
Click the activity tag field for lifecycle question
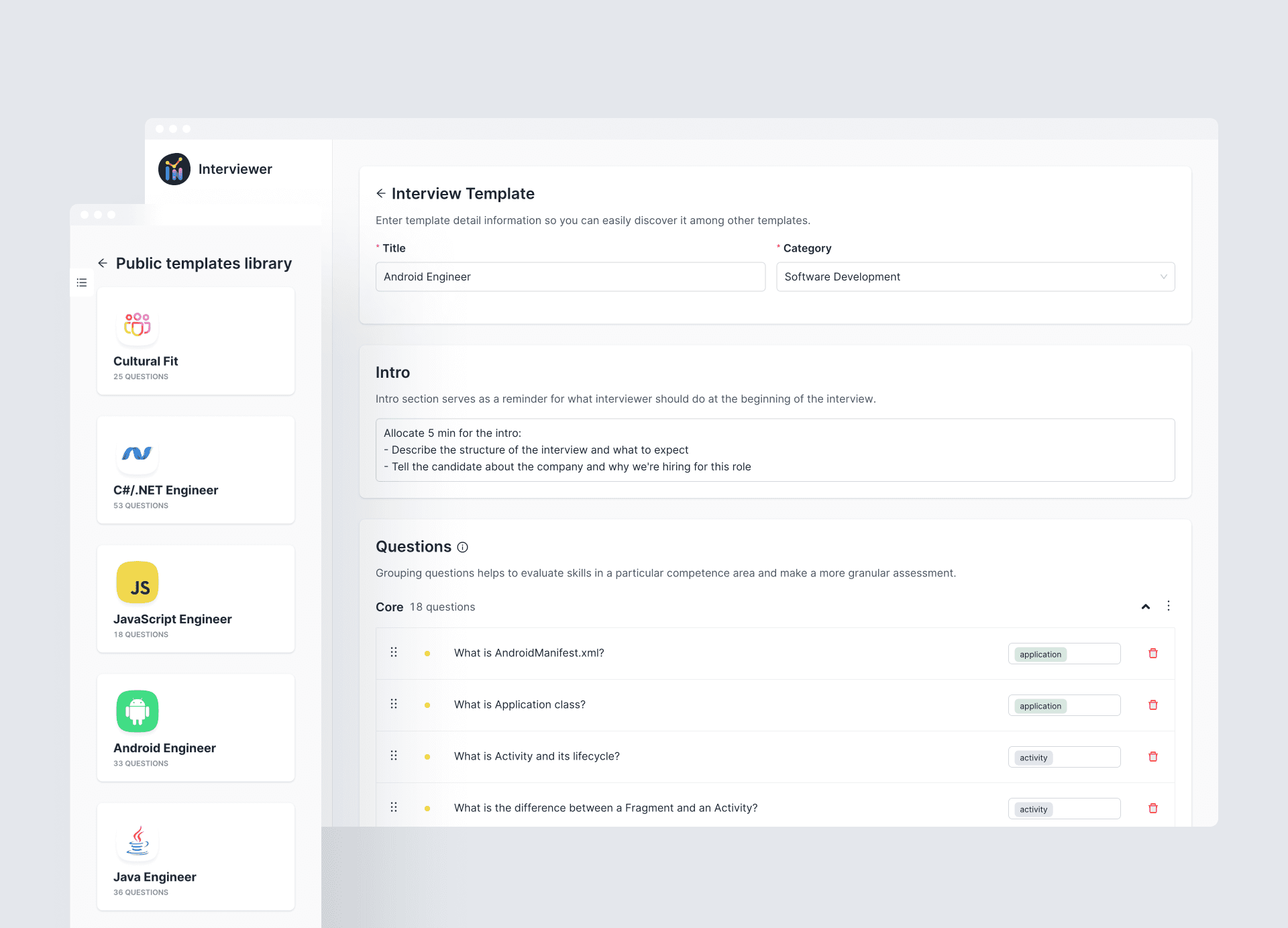point(1063,758)
